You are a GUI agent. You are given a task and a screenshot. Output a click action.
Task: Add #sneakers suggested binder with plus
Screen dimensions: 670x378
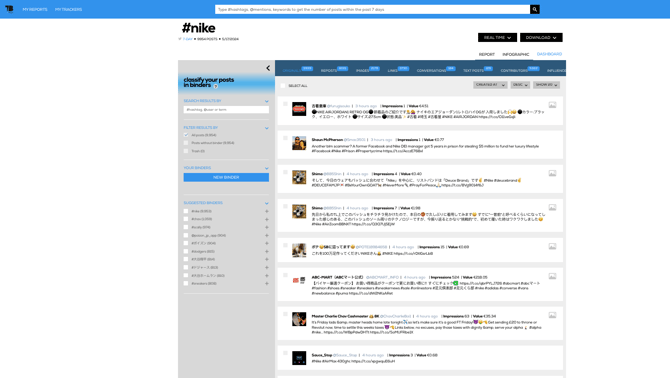click(267, 284)
